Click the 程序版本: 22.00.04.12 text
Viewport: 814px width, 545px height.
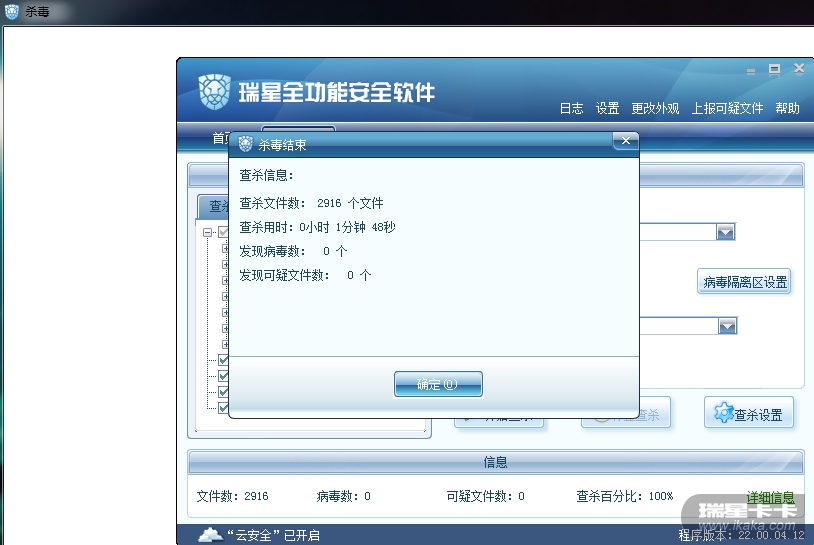point(741,535)
